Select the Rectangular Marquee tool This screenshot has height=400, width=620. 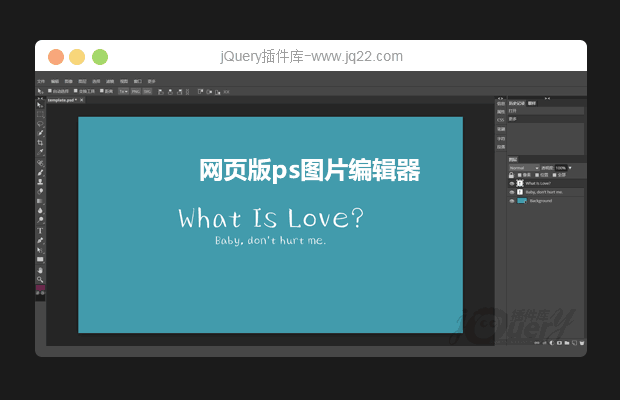(40, 112)
